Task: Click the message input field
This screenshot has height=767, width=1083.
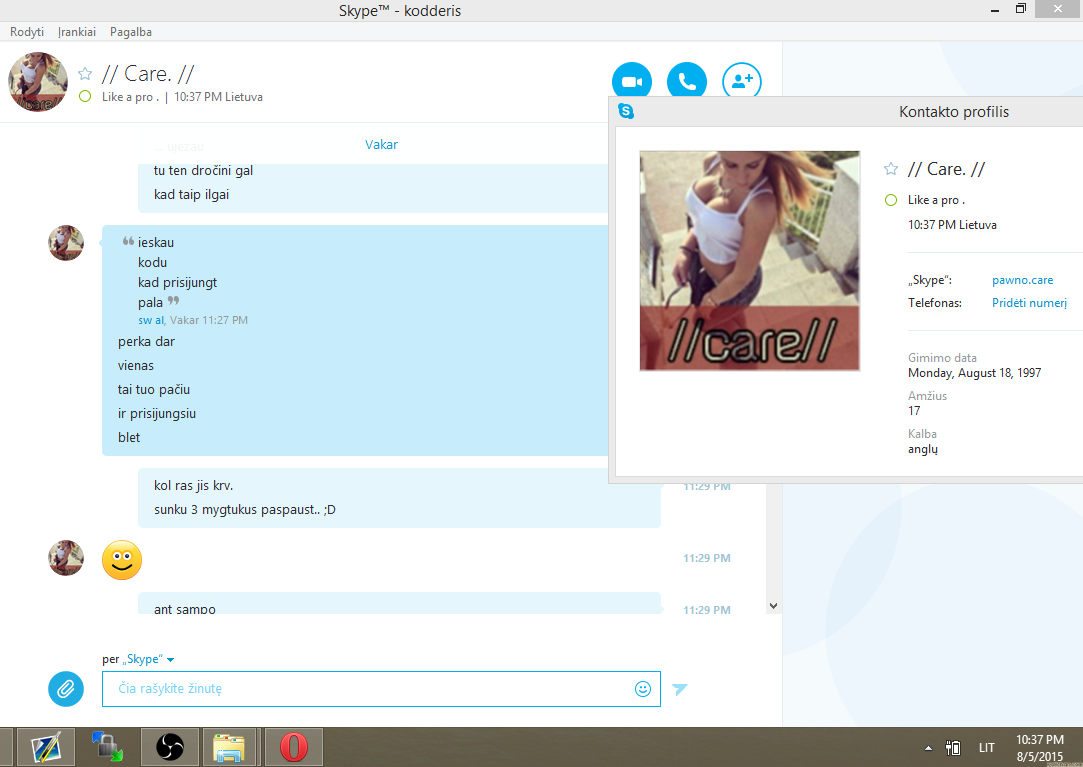Action: pos(381,689)
